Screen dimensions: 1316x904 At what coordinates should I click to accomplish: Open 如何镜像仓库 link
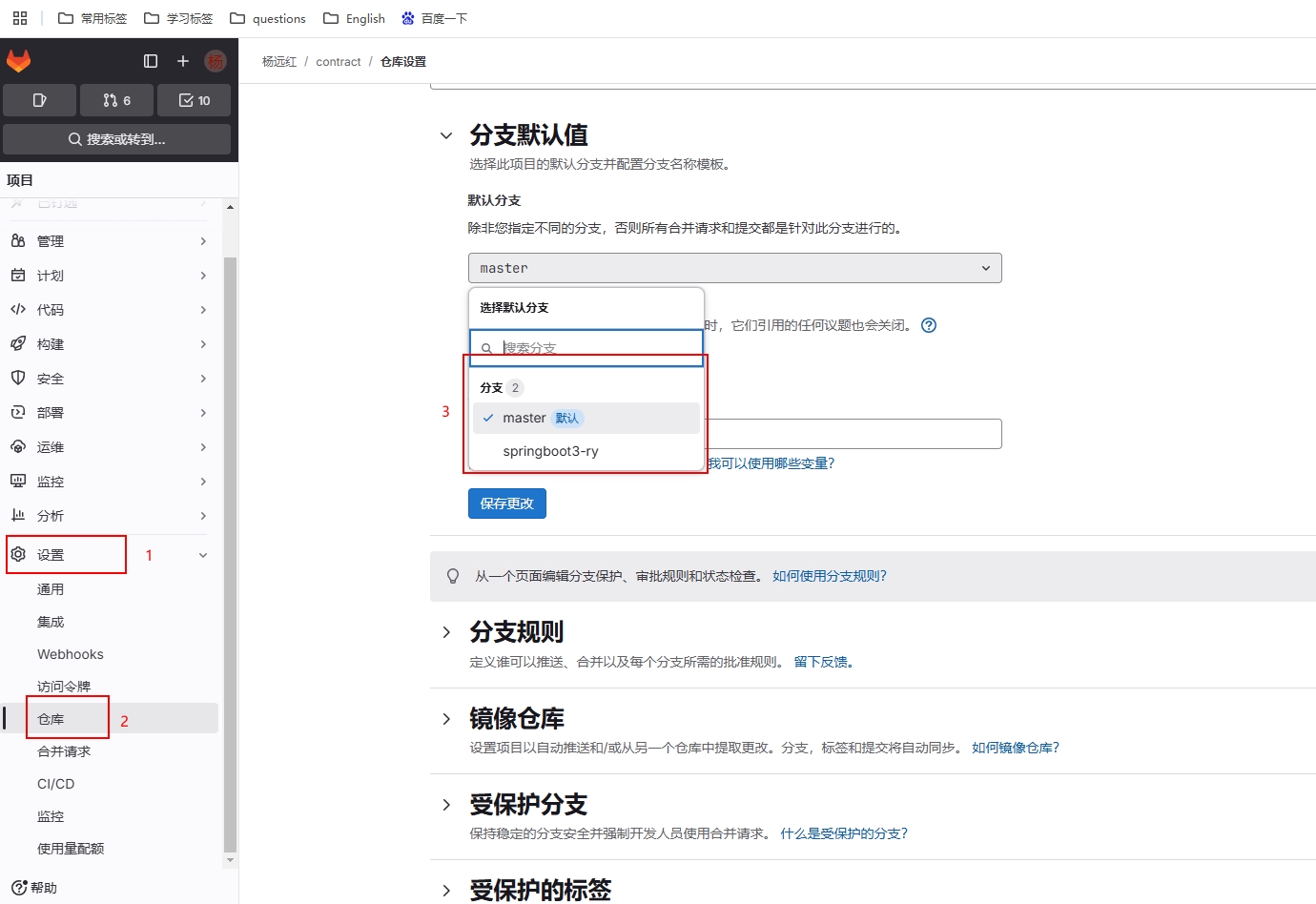point(1016,748)
